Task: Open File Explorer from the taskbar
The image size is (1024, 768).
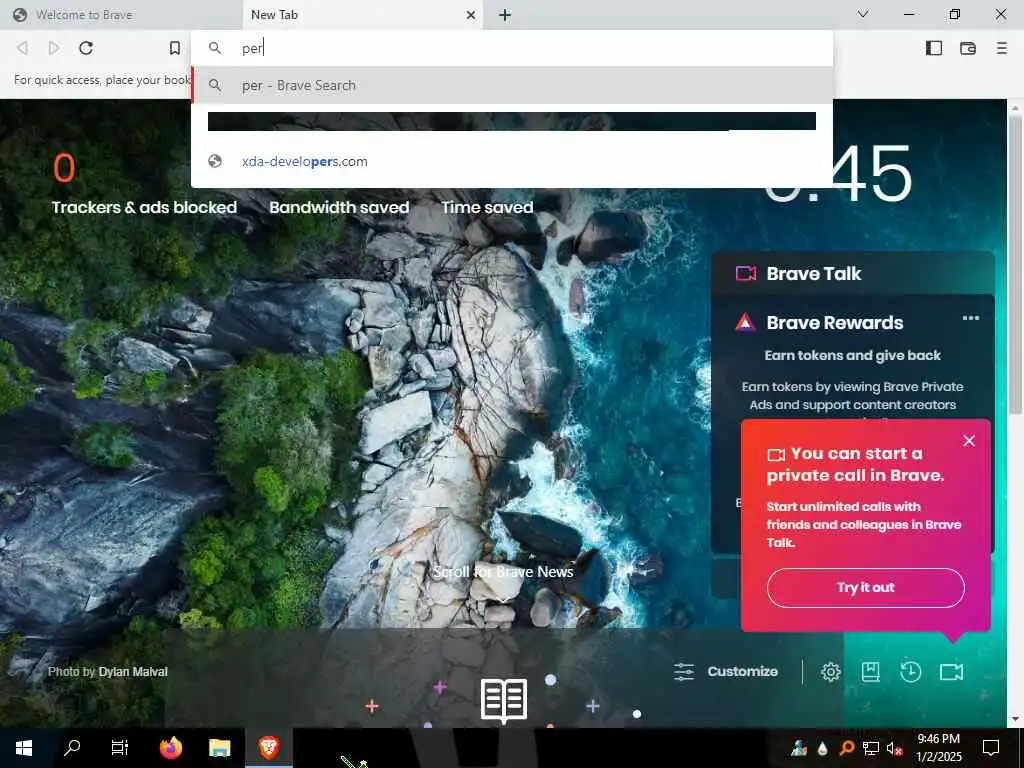Action: click(219, 748)
